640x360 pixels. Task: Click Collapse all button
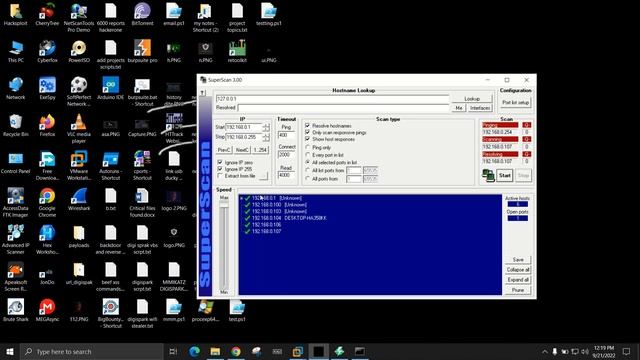tap(518, 270)
